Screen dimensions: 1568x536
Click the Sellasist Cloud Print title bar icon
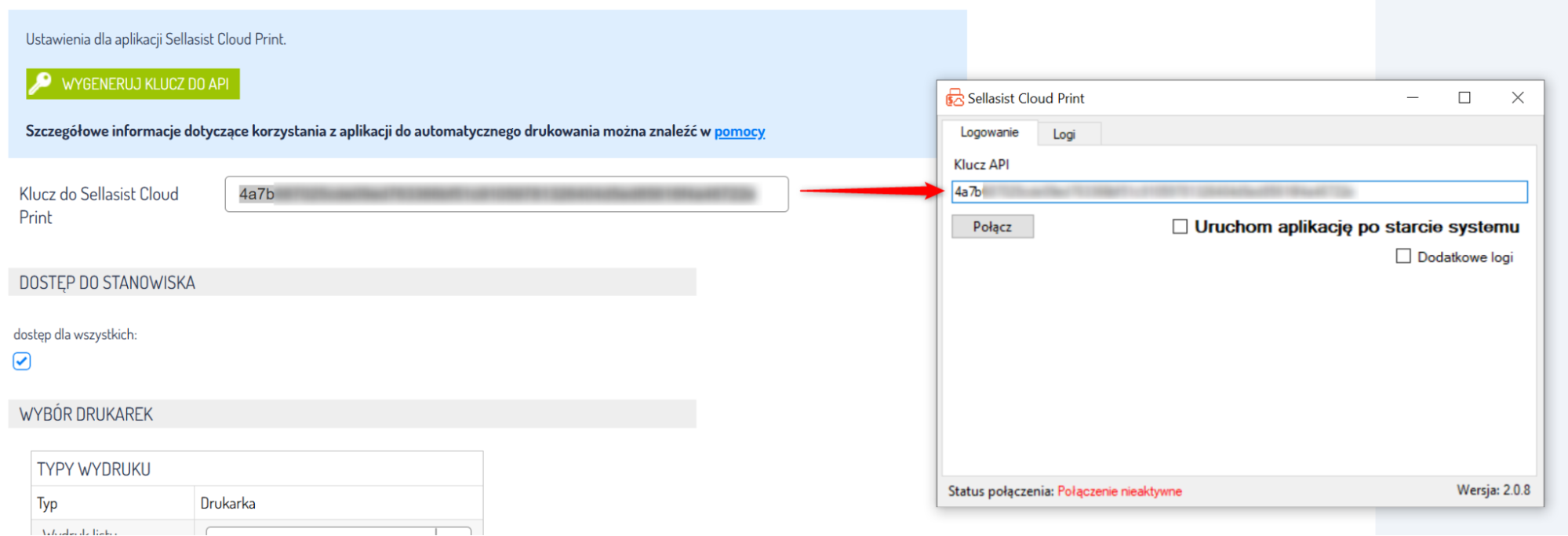(x=955, y=98)
